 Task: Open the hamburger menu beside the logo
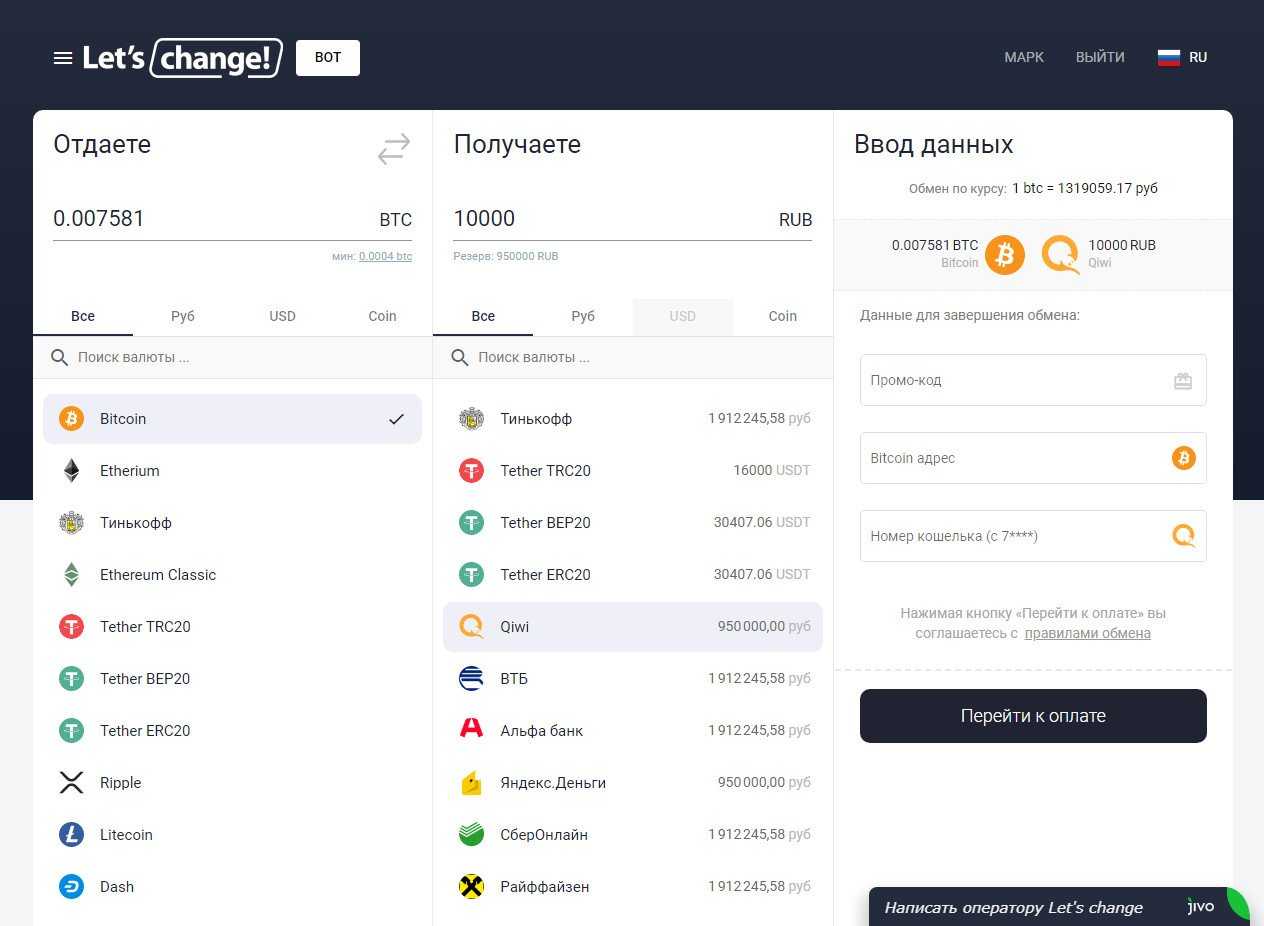click(x=63, y=58)
